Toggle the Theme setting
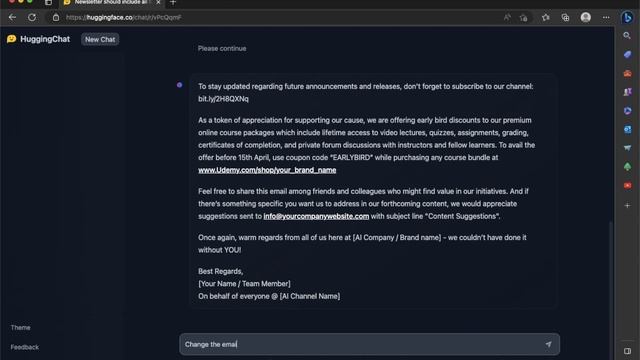This screenshot has width=640, height=360. coord(20,327)
